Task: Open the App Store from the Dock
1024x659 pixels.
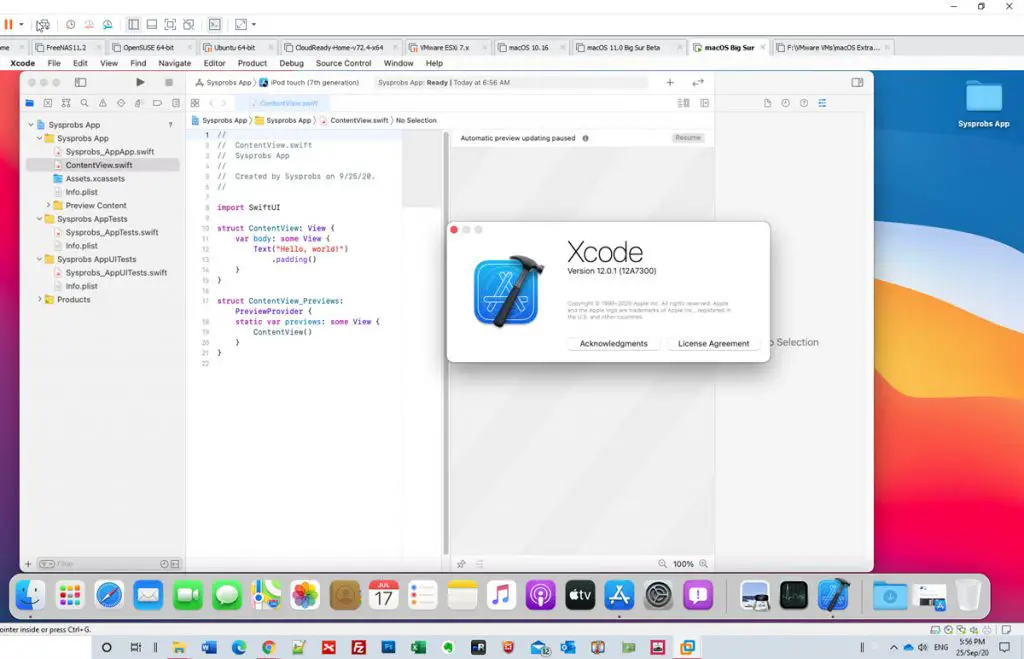Action: click(619, 595)
